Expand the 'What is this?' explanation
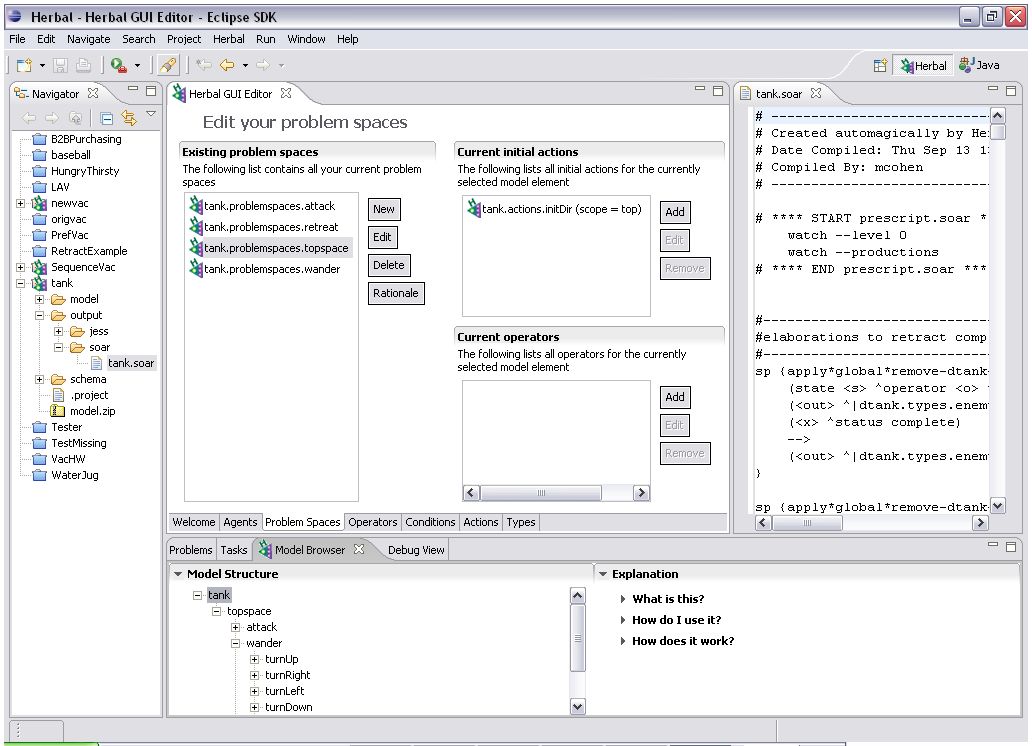The width and height of the screenshot is (1032, 746). pos(623,599)
